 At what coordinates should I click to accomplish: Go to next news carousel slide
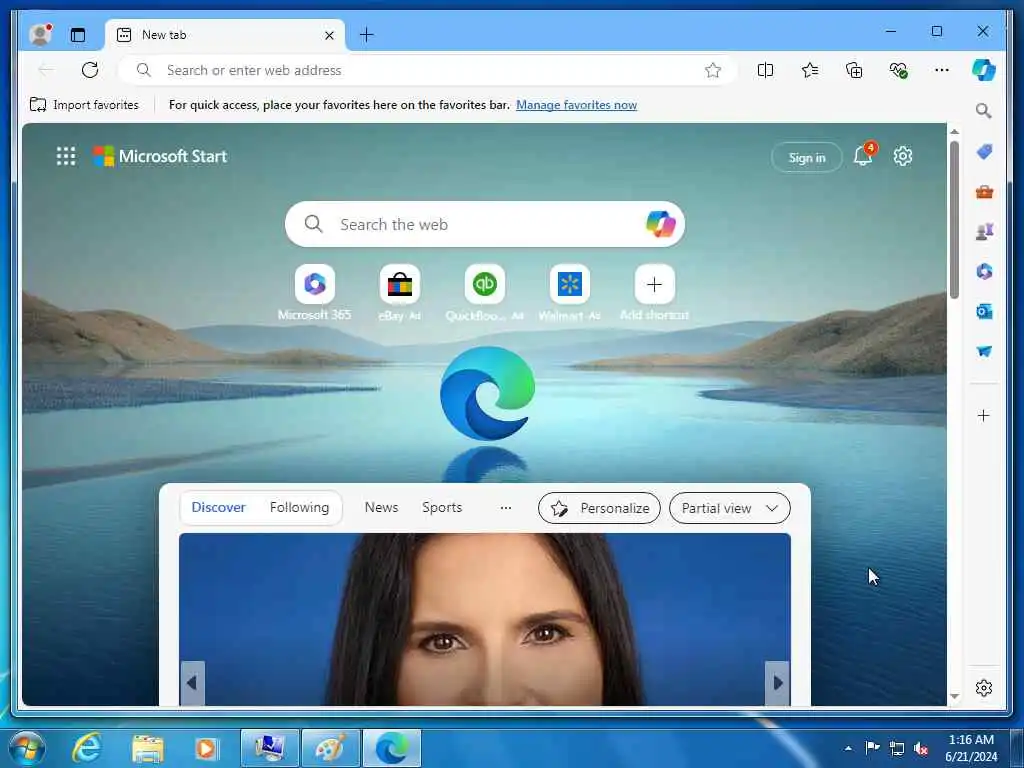pos(777,682)
